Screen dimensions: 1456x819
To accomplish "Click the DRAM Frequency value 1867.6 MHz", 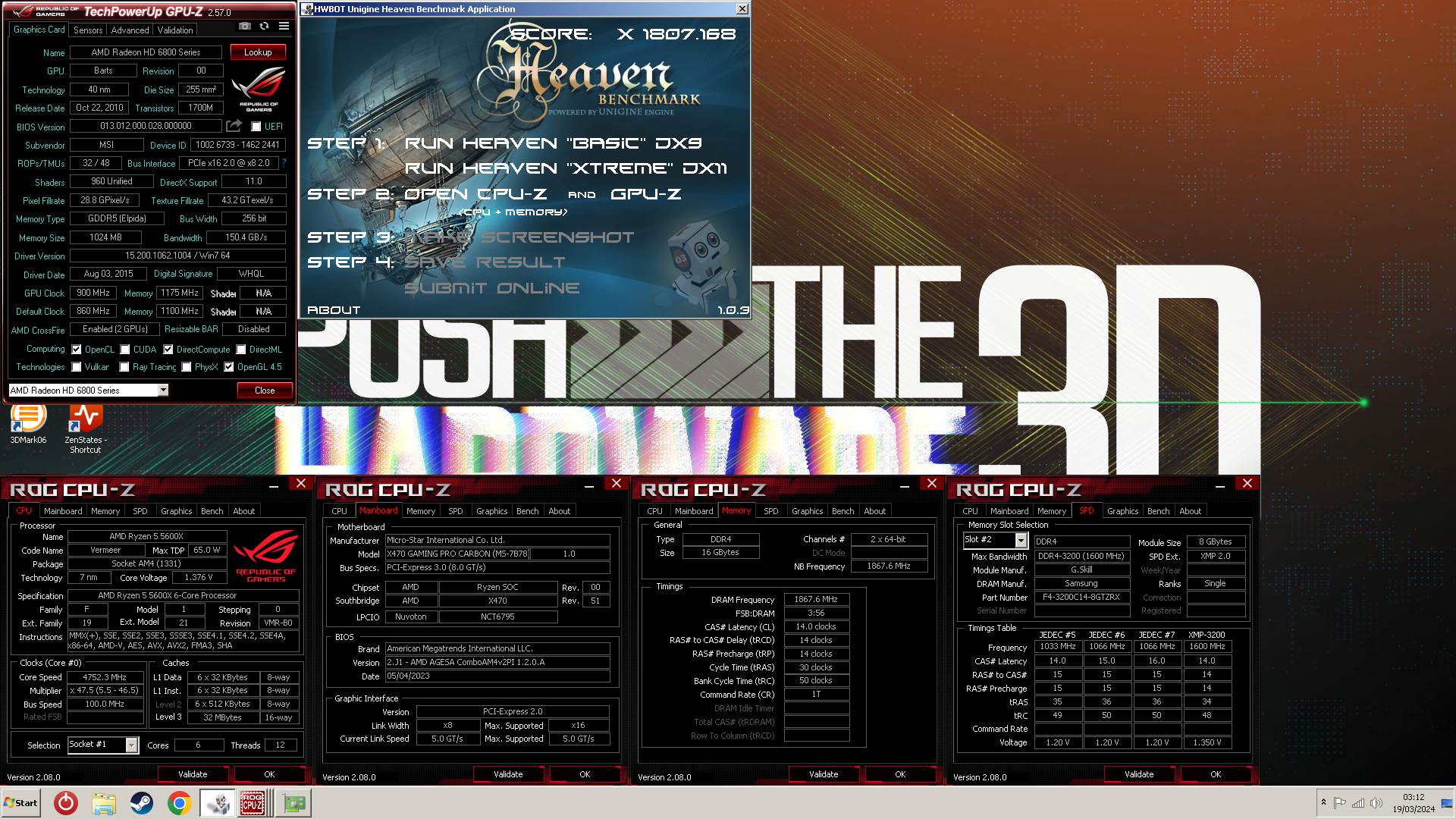I will tap(816, 600).
